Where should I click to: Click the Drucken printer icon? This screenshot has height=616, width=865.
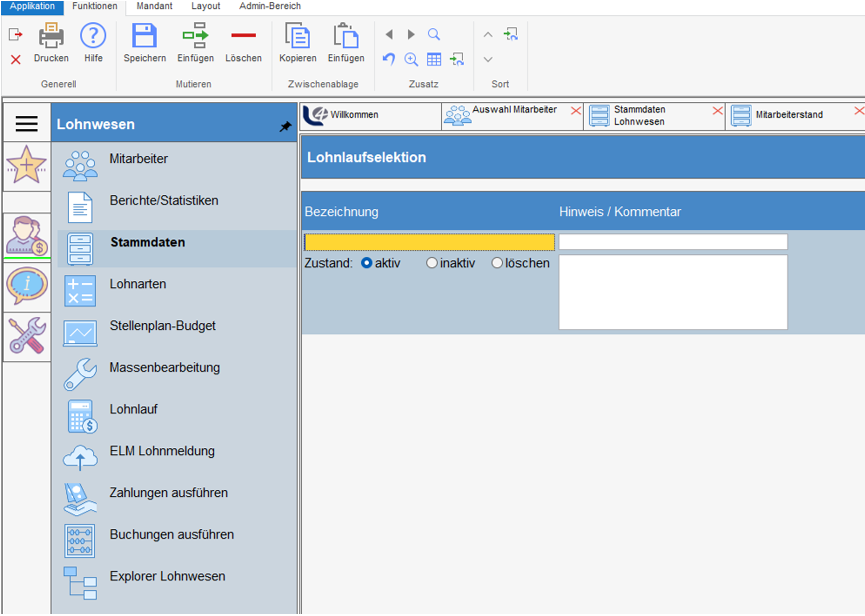(51, 37)
